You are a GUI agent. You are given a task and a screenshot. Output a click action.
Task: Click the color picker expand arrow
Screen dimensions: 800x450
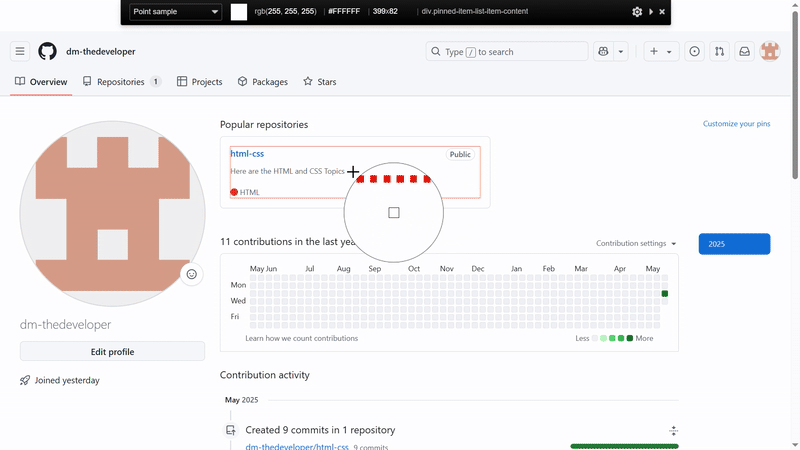pyautogui.click(x=651, y=12)
